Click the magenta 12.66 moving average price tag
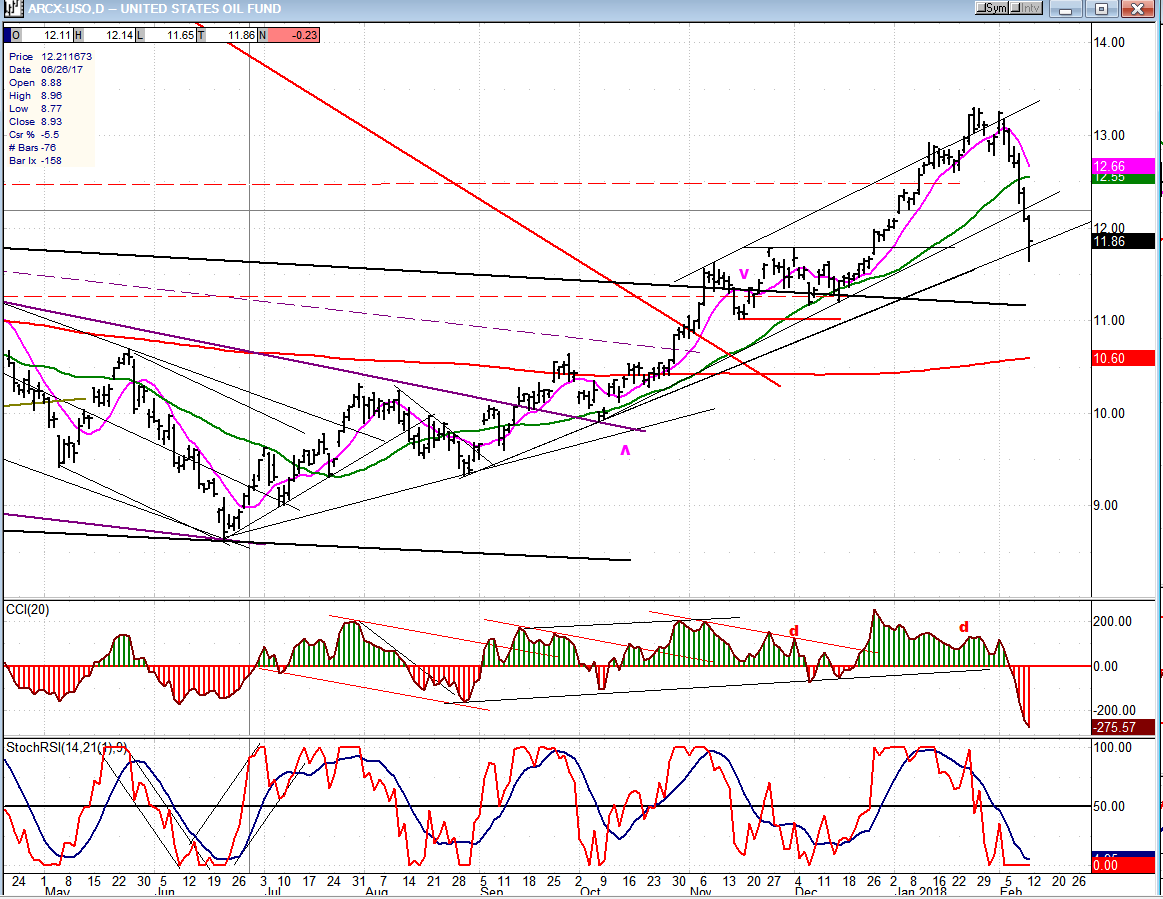 (1124, 166)
